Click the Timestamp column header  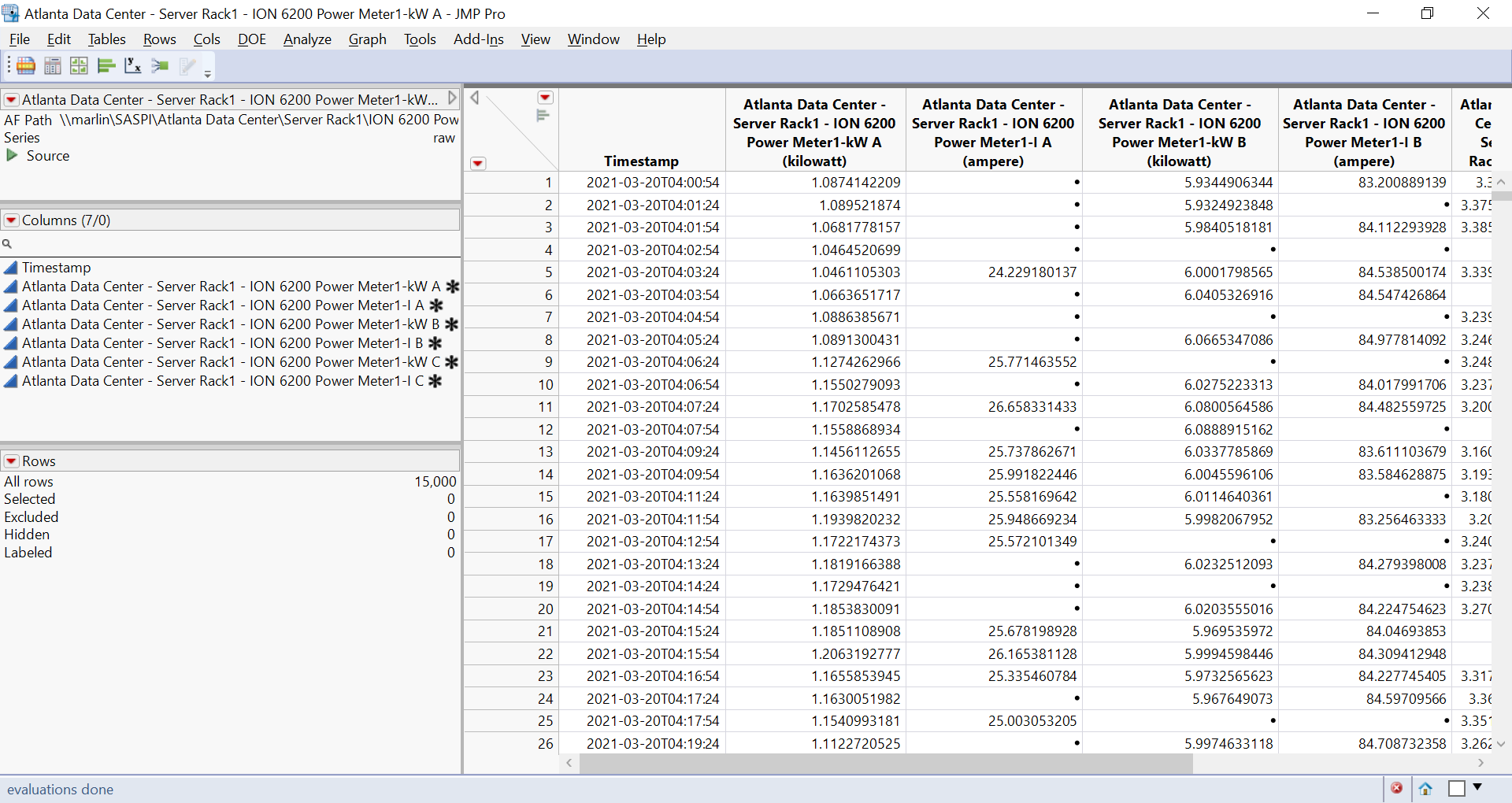point(641,161)
